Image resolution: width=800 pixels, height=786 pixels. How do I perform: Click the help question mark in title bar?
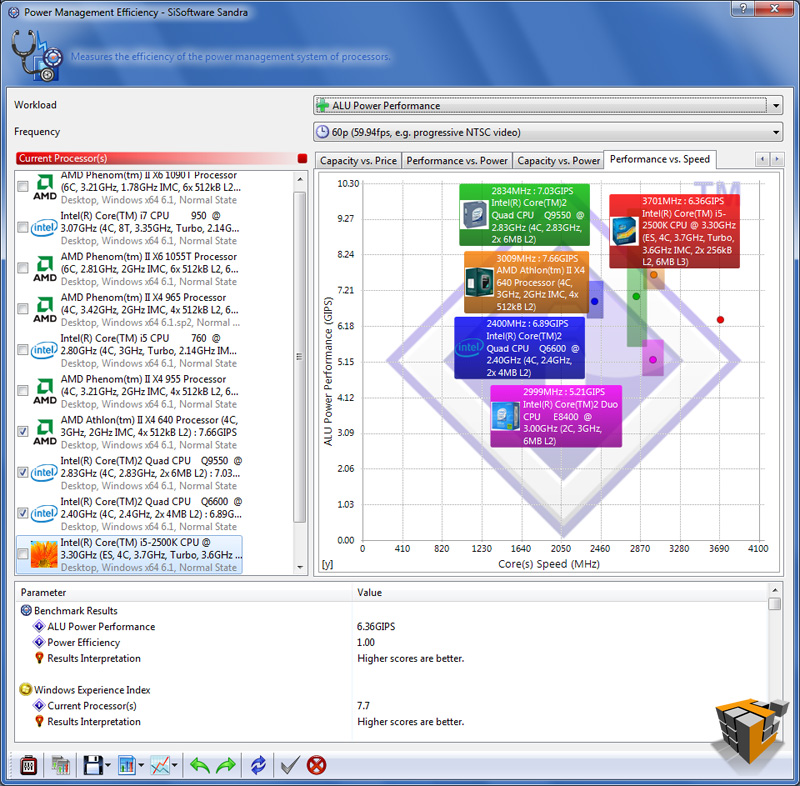(743, 8)
